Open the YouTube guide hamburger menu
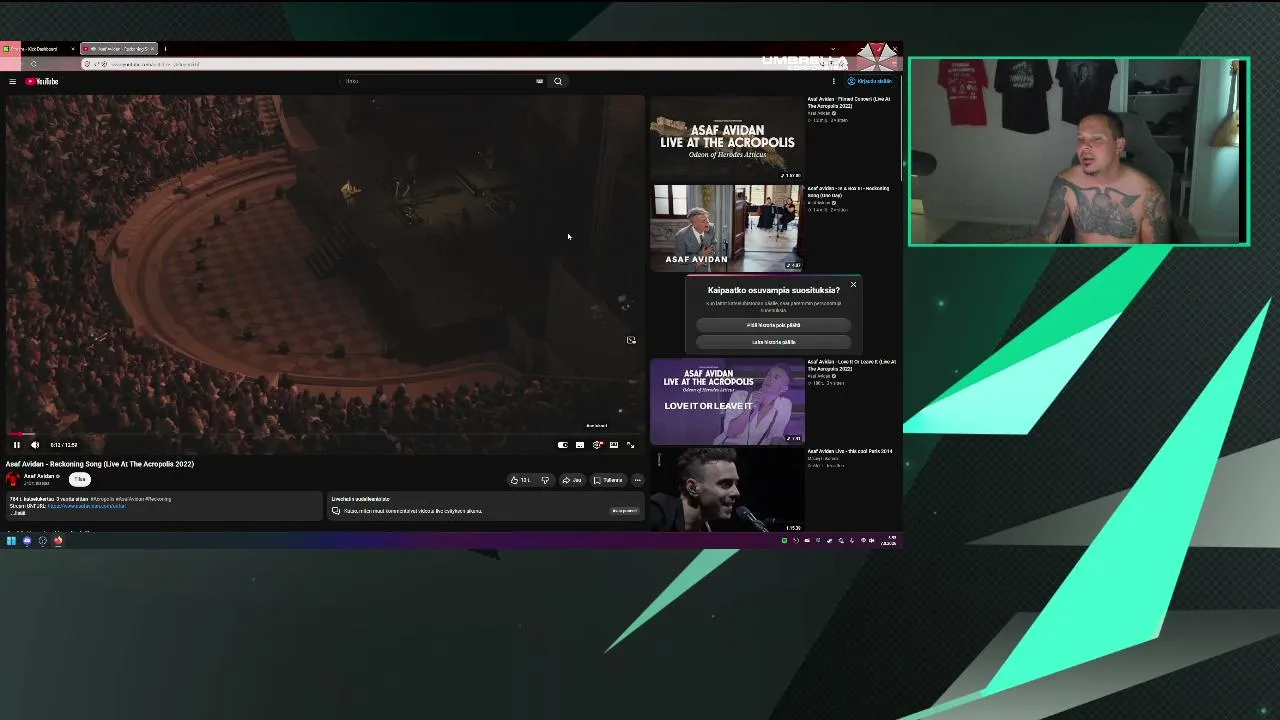Image resolution: width=1280 pixels, height=720 pixels. (x=12, y=81)
